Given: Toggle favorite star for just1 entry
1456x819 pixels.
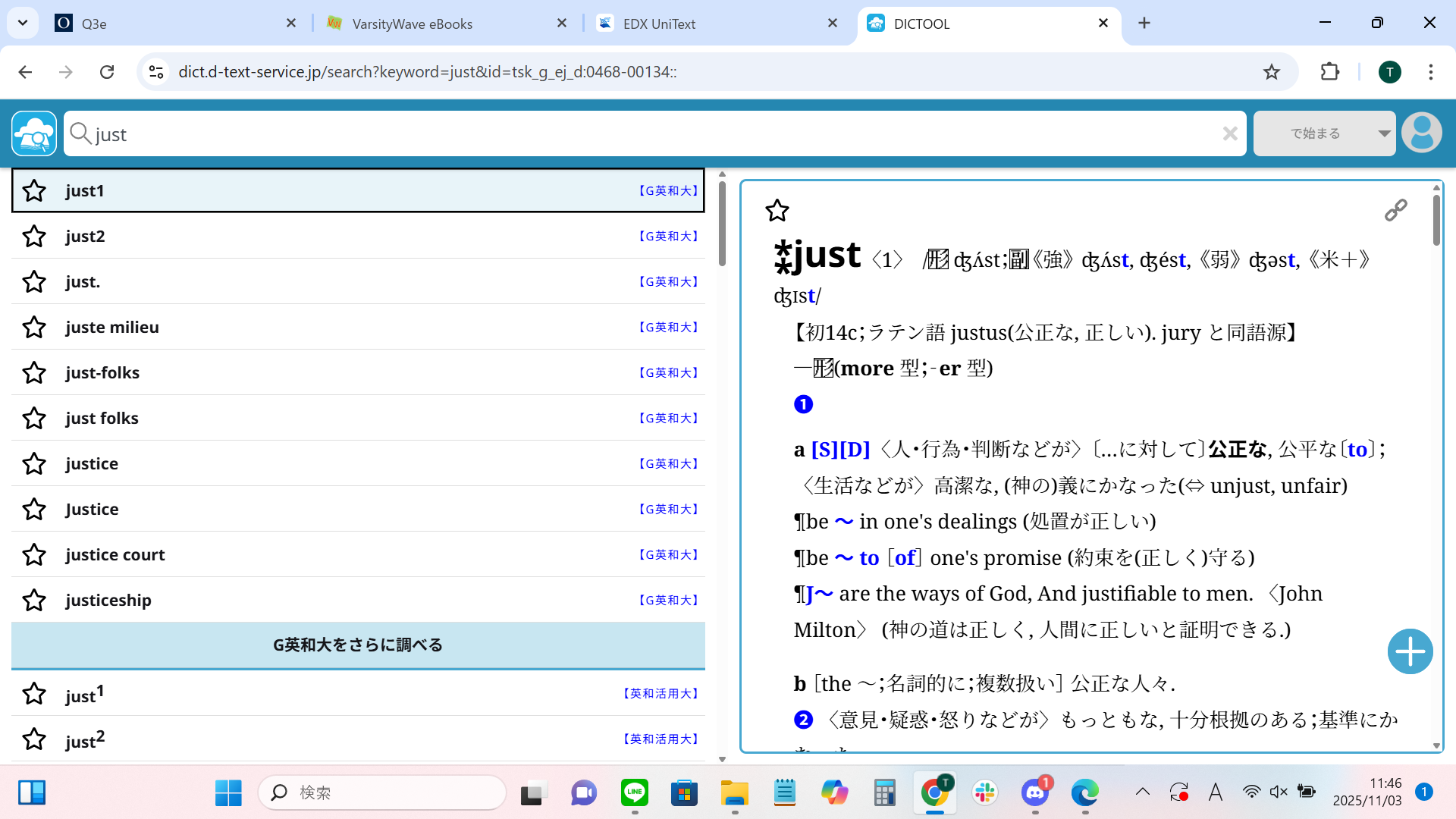Looking at the screenshot, I should [x=34, y=190].
